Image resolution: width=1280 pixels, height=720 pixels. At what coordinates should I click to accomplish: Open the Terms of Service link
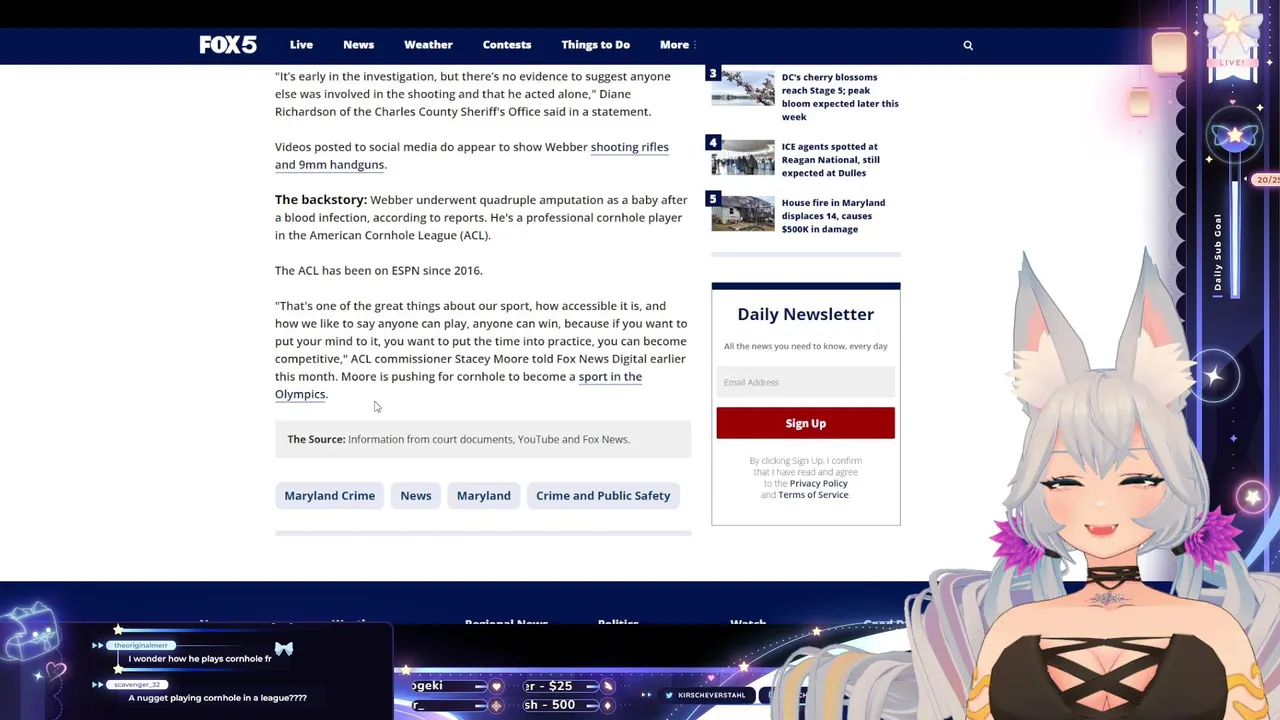pos(813,495)
